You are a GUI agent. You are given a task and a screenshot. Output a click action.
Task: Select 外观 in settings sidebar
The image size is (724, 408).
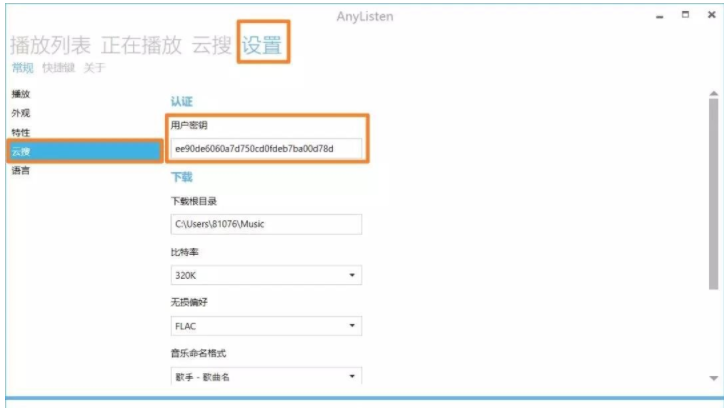tap(21, 113)
